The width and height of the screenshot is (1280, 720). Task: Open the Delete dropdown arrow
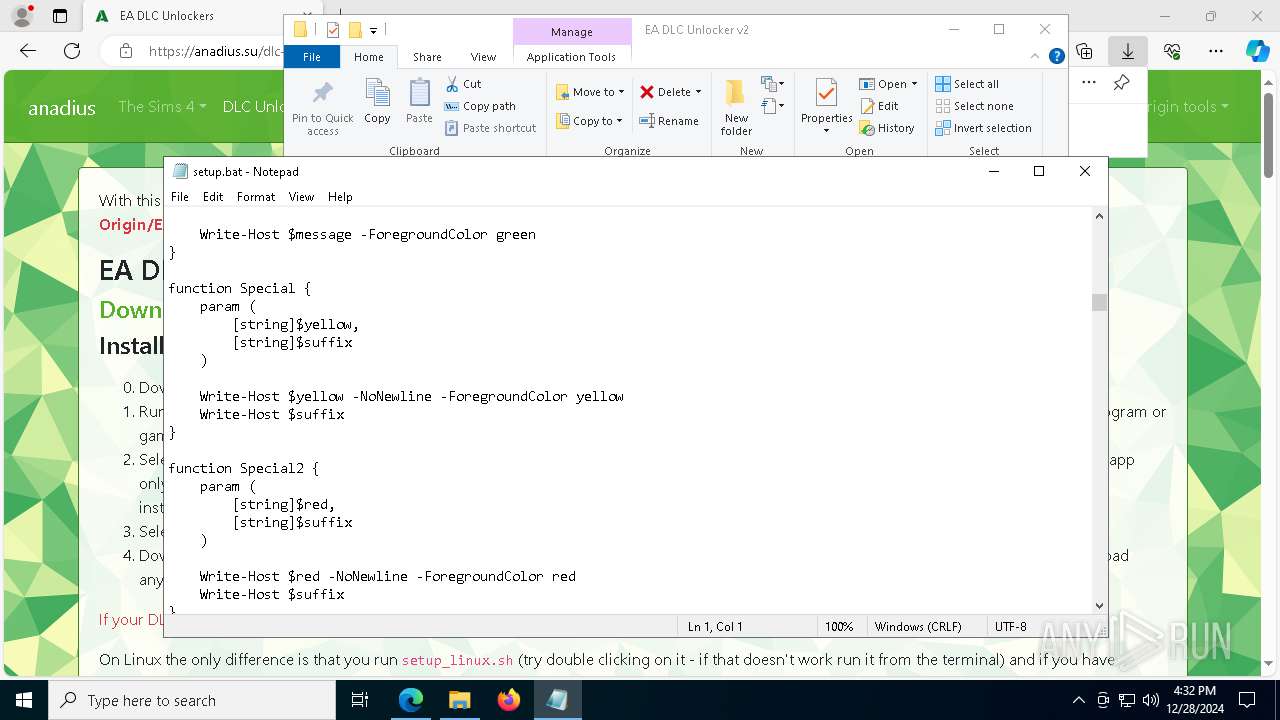[698, 92]
